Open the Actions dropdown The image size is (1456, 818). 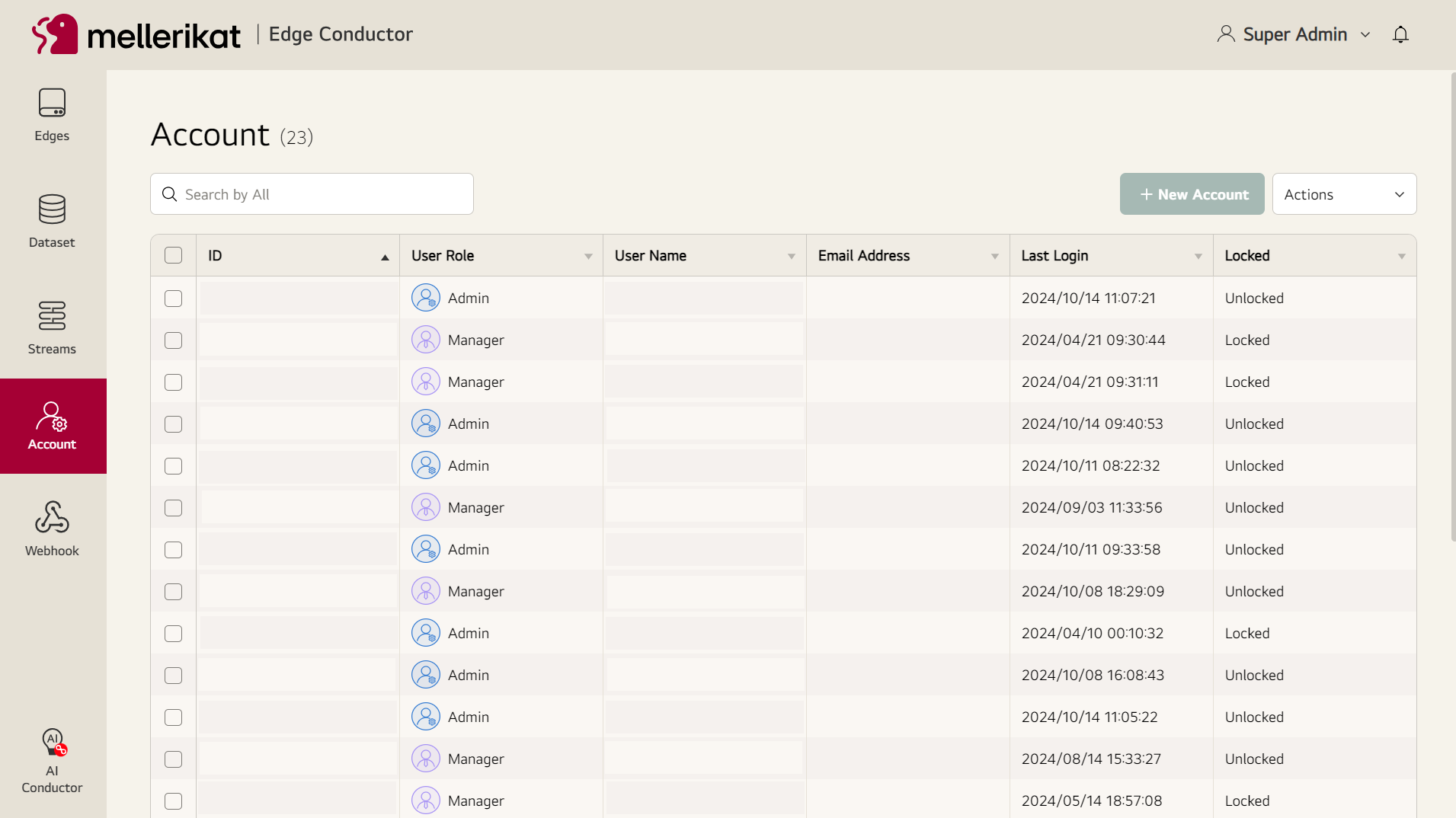(x=1344, y=194)
